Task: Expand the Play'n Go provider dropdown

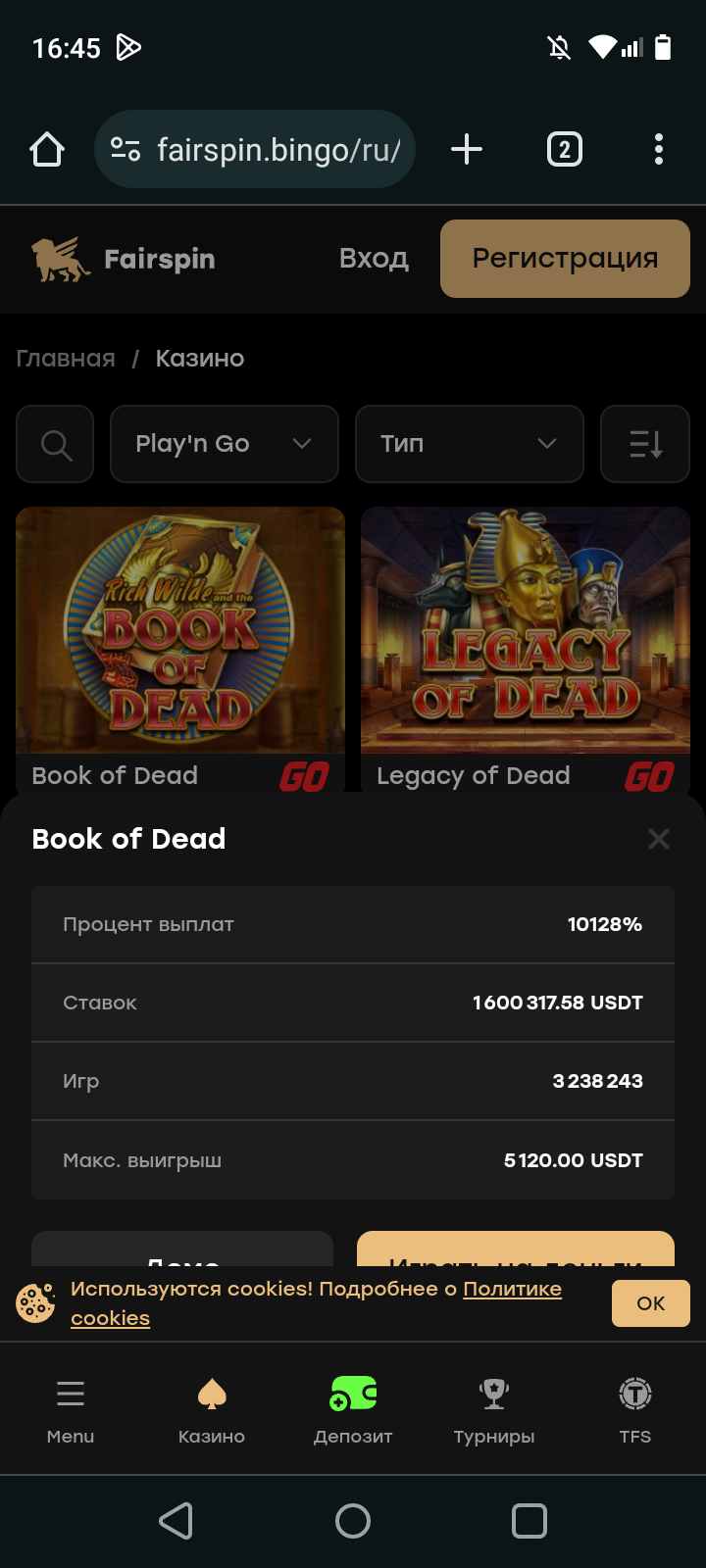Action: 225,445
